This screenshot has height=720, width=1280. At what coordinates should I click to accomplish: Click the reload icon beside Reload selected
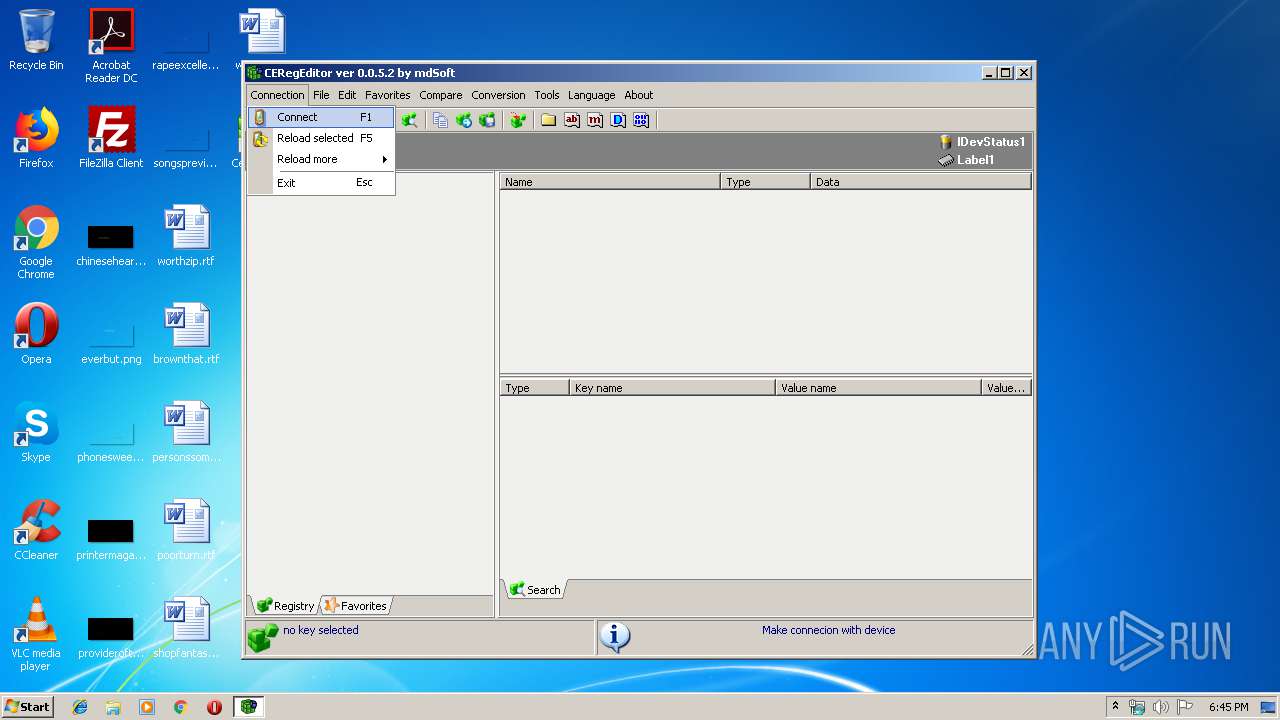(260, 138)
